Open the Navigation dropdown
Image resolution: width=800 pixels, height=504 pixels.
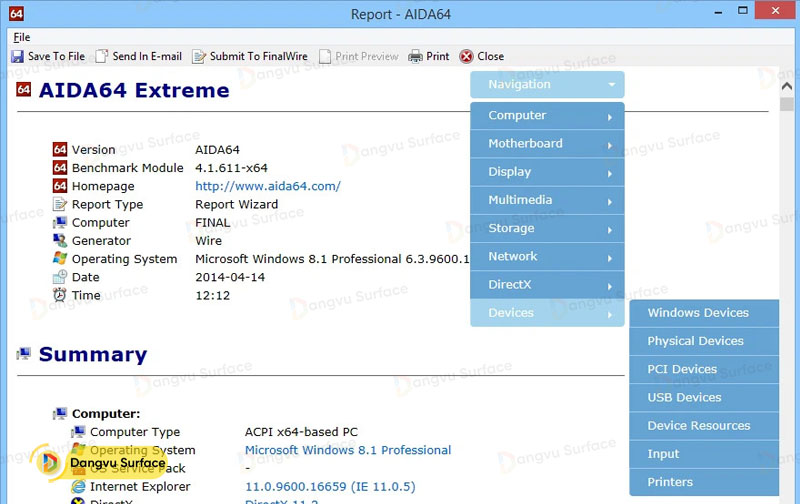pos(547,85)
